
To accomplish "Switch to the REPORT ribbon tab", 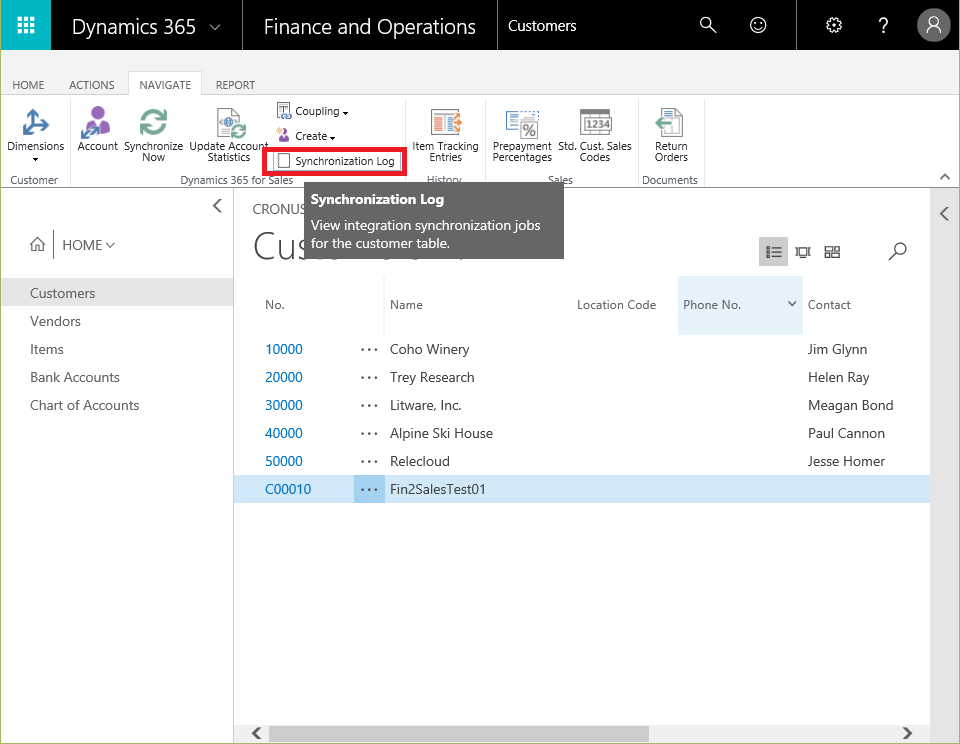I will 235,85.
